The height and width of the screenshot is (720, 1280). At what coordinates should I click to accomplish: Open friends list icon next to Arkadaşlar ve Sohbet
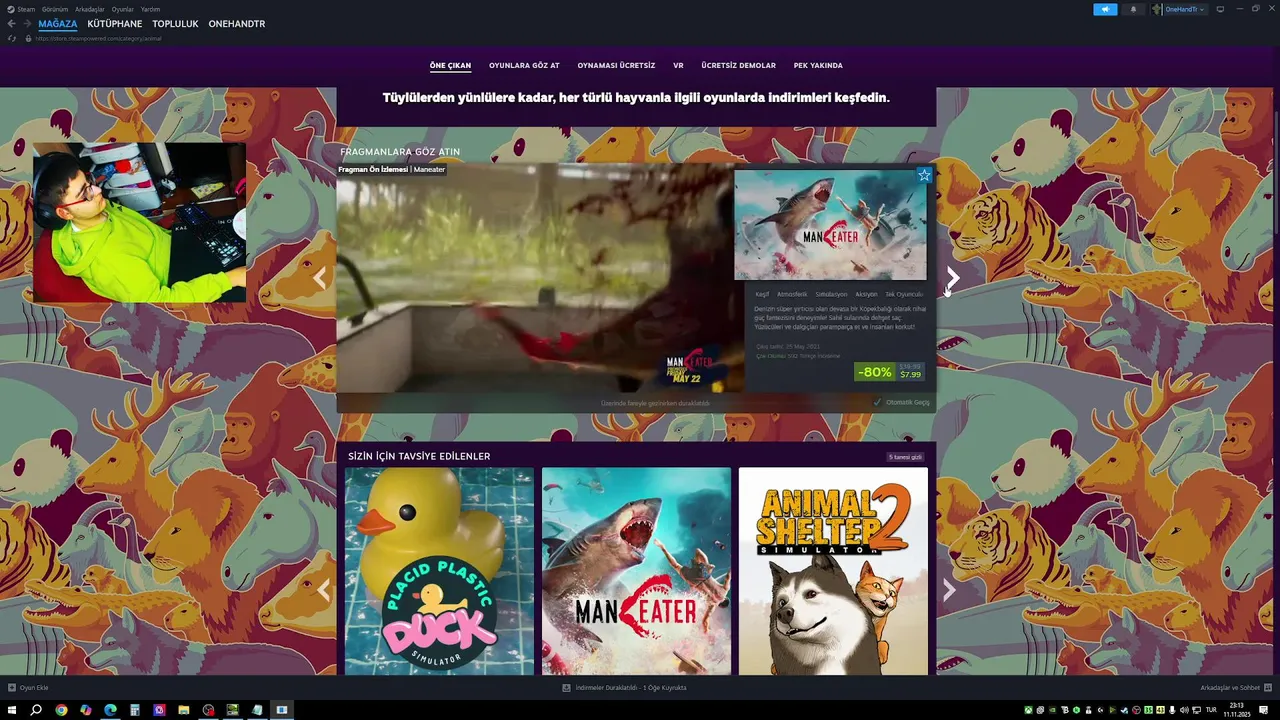[1268, 688]
